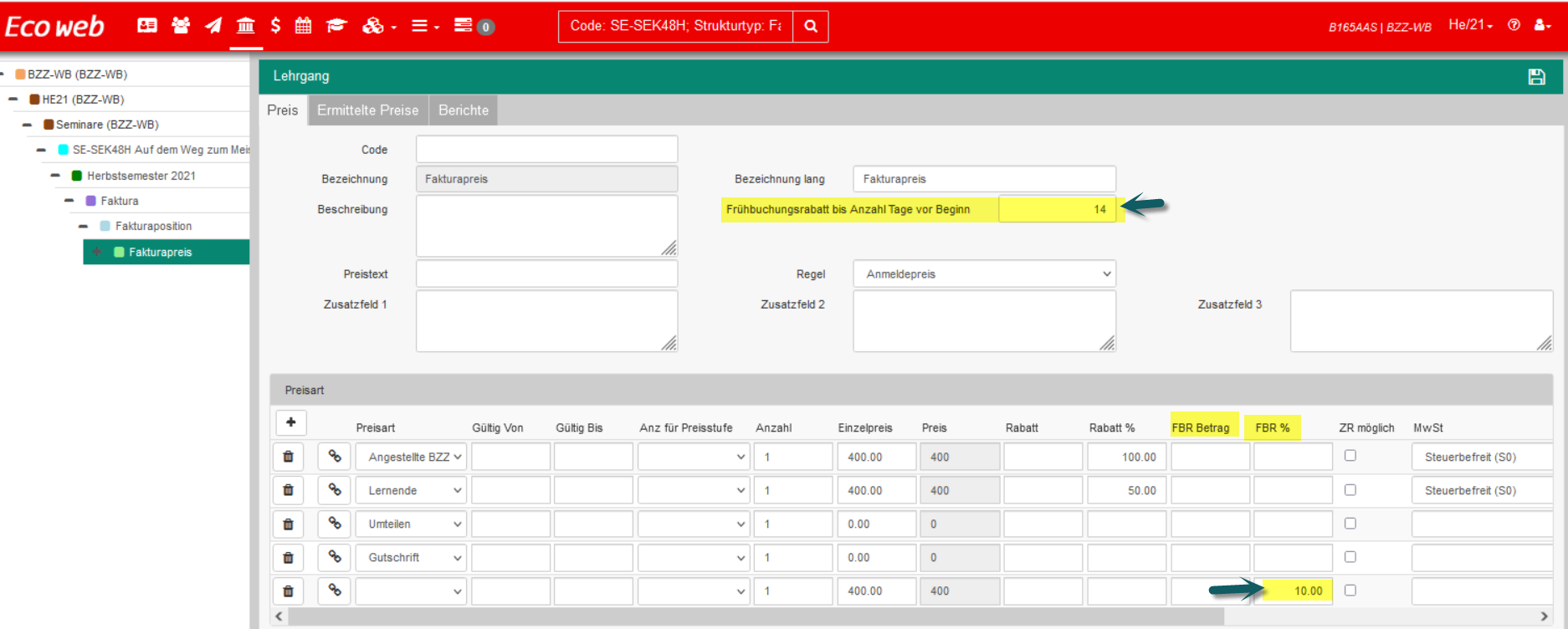This screenshot has height=629, width=1568.
Task: Click the Eco web logo
Action: (55, 26)
